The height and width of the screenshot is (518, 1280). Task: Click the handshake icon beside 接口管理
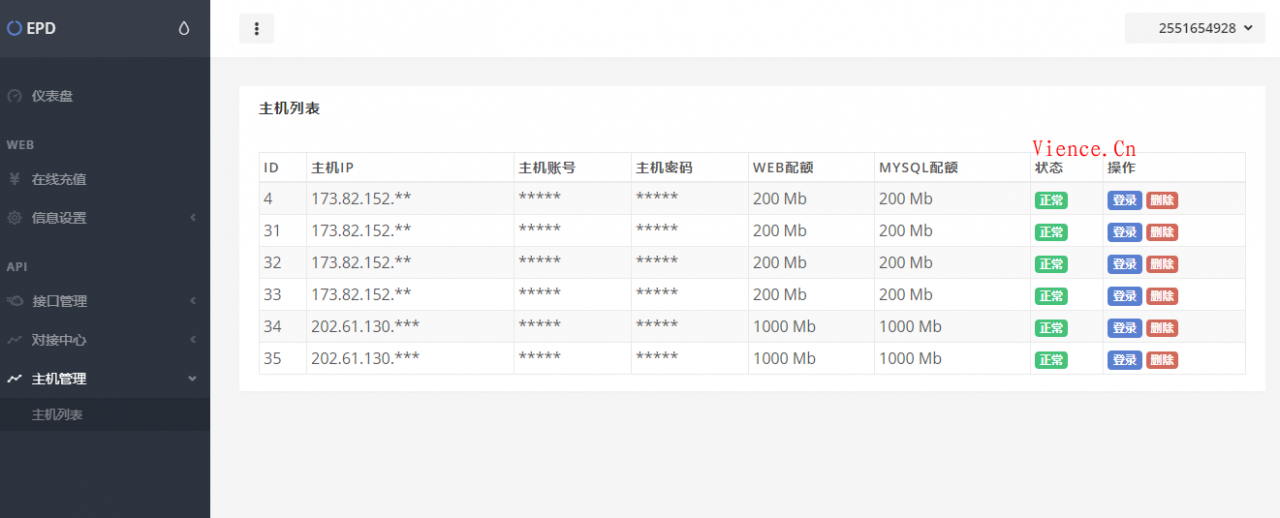coord(14,301)
